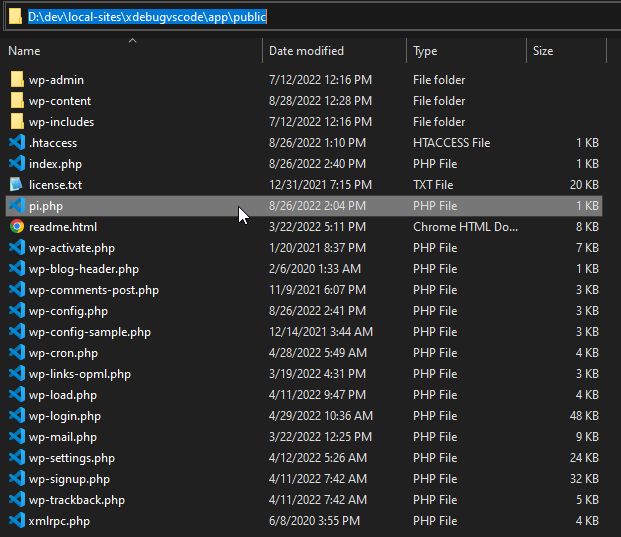Select the wp-settings.php file name
621x537 pixels.
[72, 458]
